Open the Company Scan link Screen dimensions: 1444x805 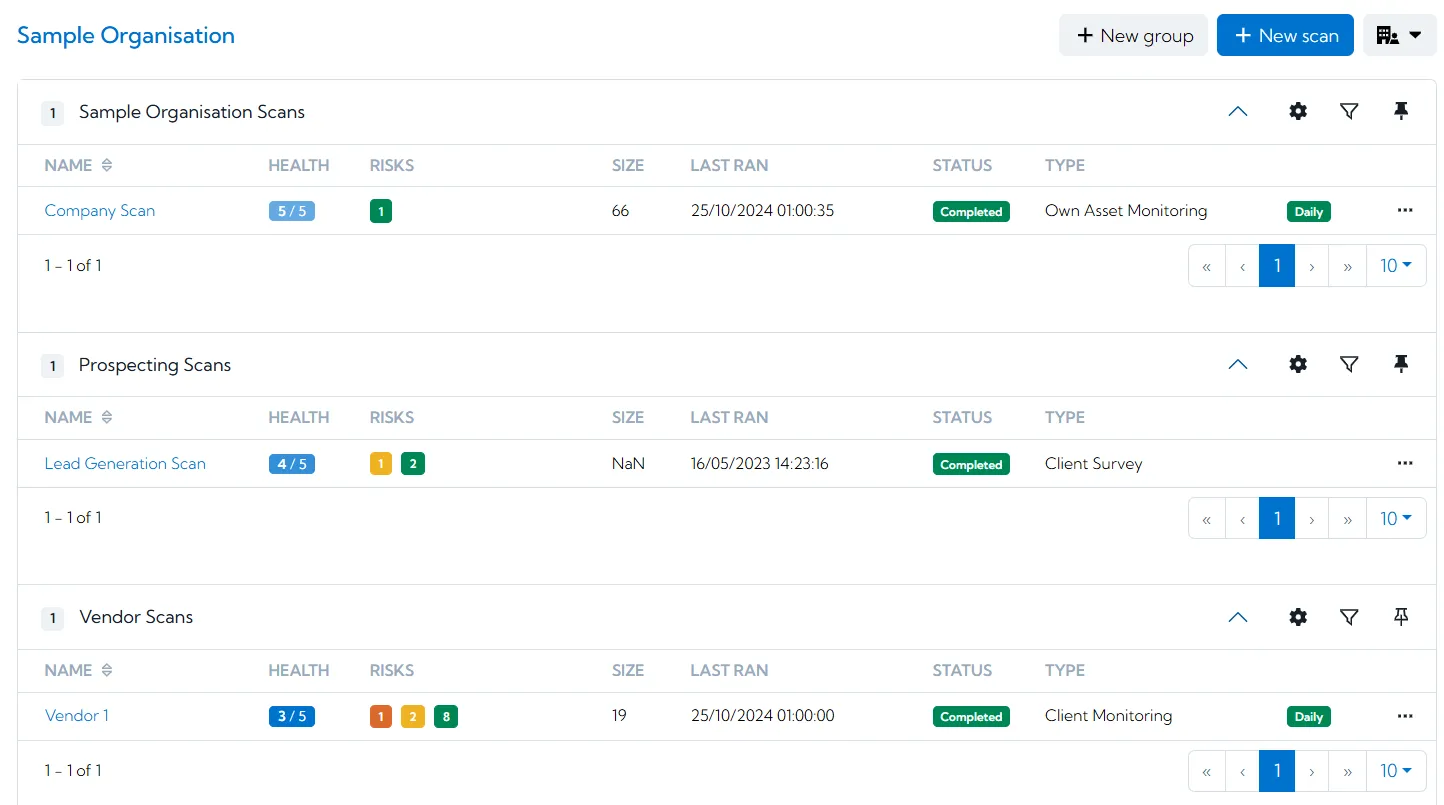tap(100, 211)
